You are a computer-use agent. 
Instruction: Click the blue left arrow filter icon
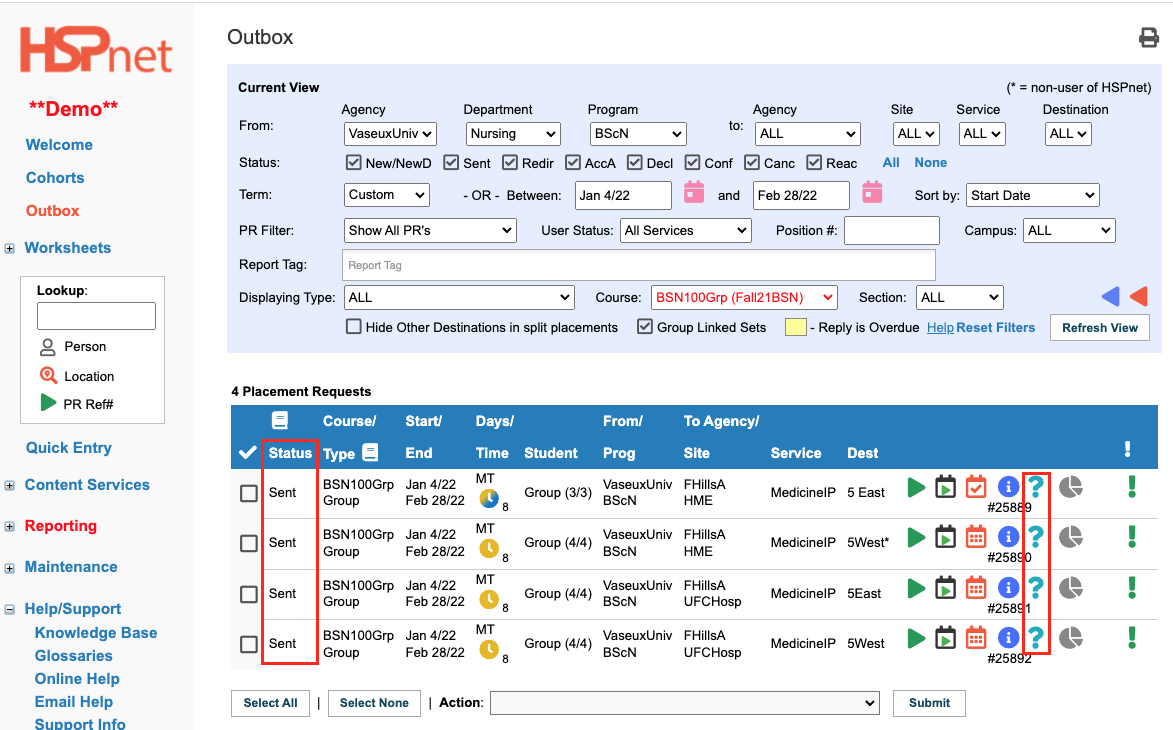(x=1111, y=296)
